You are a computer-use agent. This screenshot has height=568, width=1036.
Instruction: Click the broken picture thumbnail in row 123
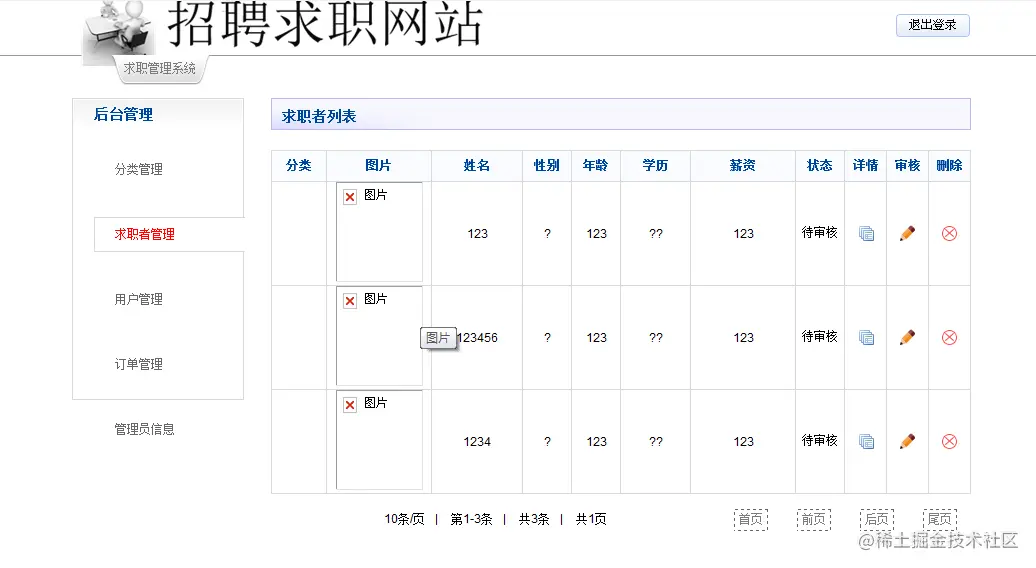(379, 232)
